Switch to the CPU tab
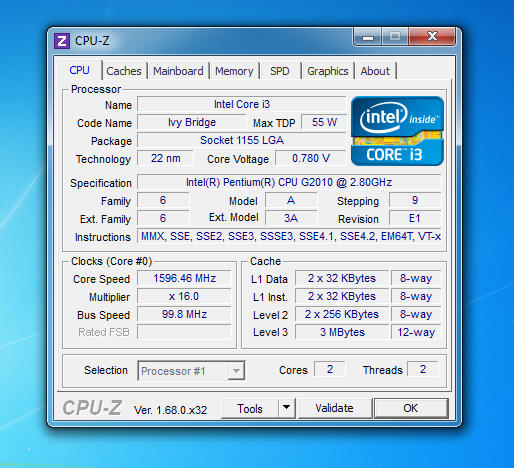Screen dimensions: 514x468 pyautogui.click(x=79, y=70)
